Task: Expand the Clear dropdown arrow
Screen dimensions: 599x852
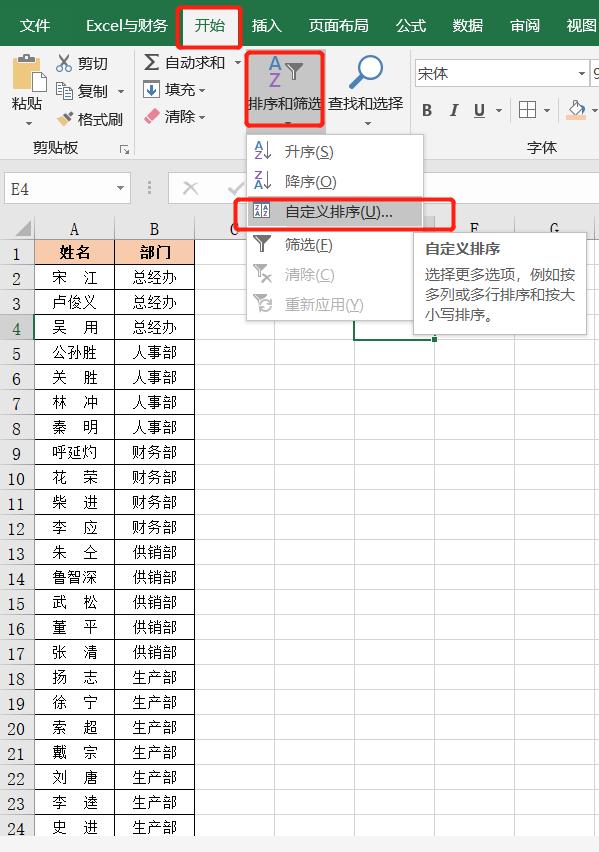Action: click(x=202, y=117)
